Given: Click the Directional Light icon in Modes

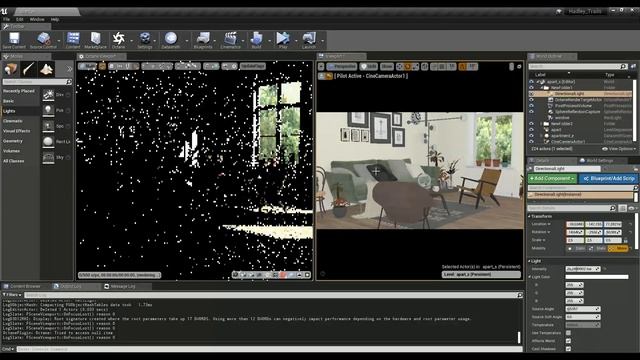Looking at the screenshot, I should [x=48, y=95].
